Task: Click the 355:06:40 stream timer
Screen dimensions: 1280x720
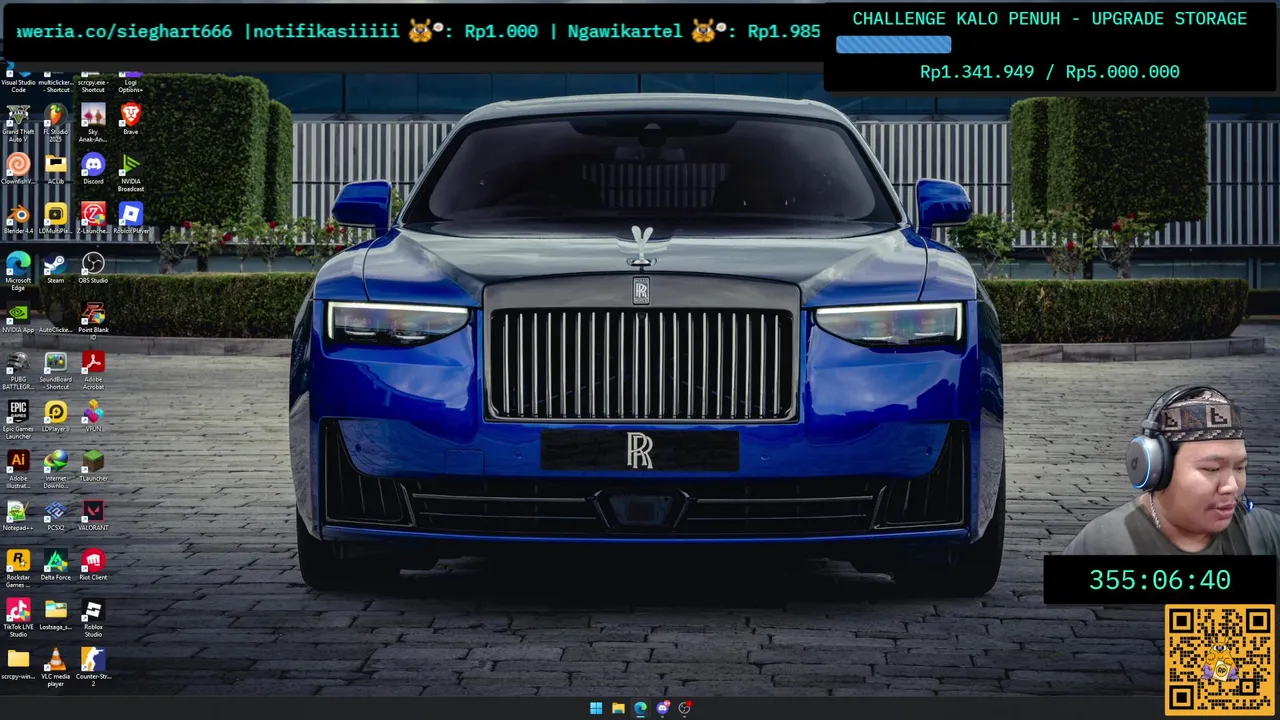Action: click(1159, 580)
